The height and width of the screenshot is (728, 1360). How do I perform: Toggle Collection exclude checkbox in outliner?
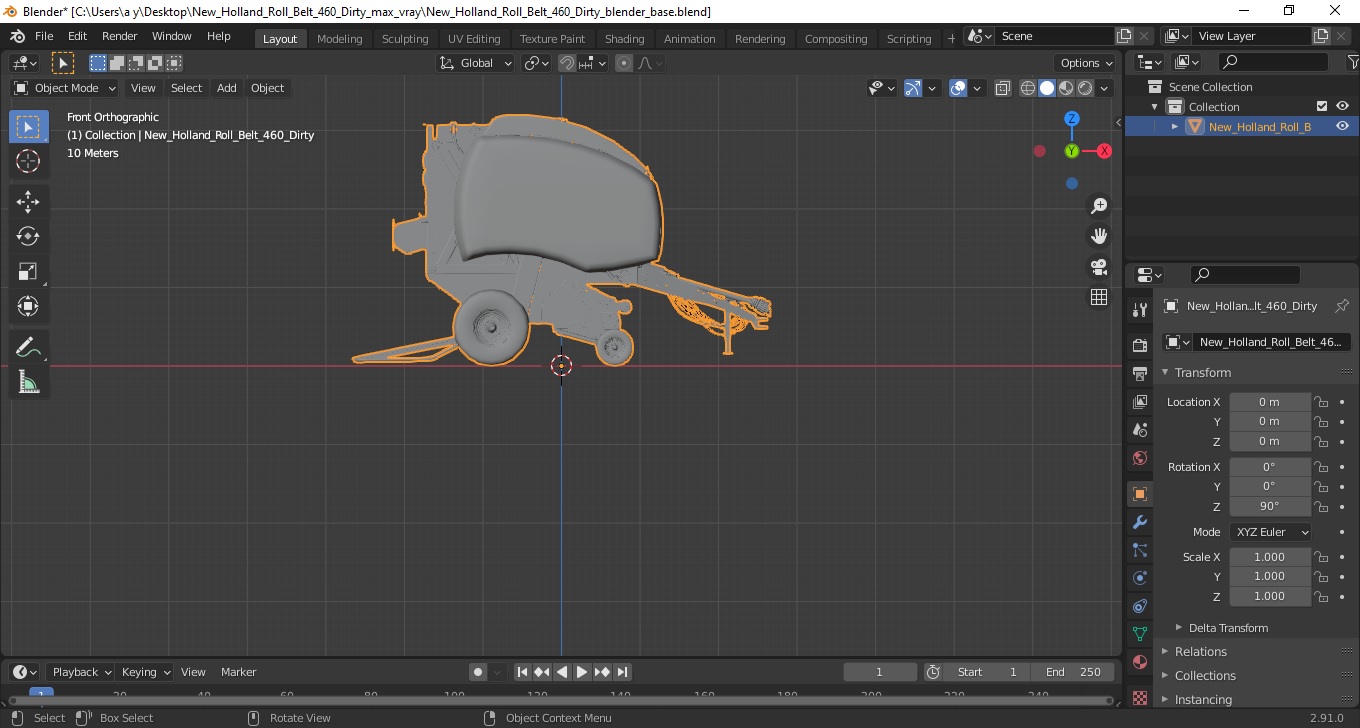[x=1322, y=106]
